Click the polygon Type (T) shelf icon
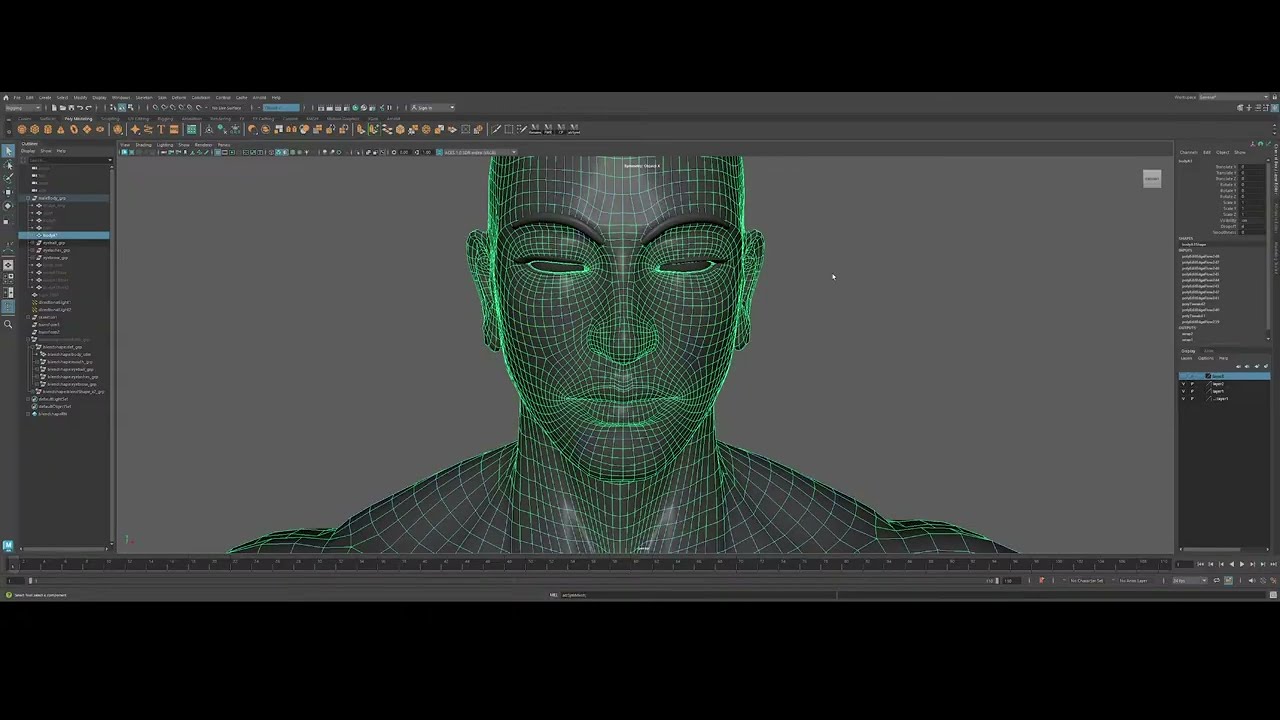This screenshot has height=720, width=1280. (161, 129)
